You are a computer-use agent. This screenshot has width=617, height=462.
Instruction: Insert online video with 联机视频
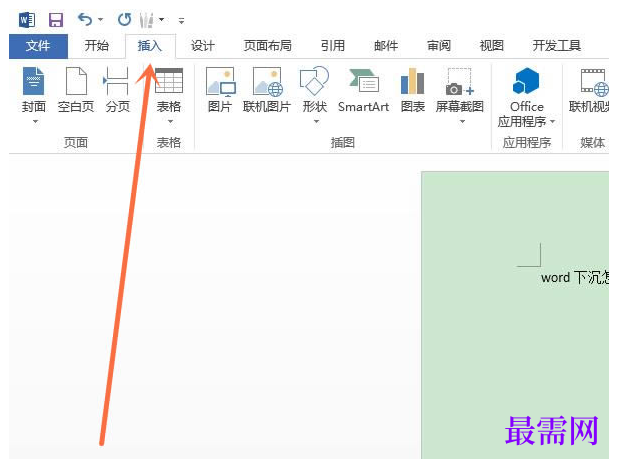pyautogui.click(x=589, y=90)
